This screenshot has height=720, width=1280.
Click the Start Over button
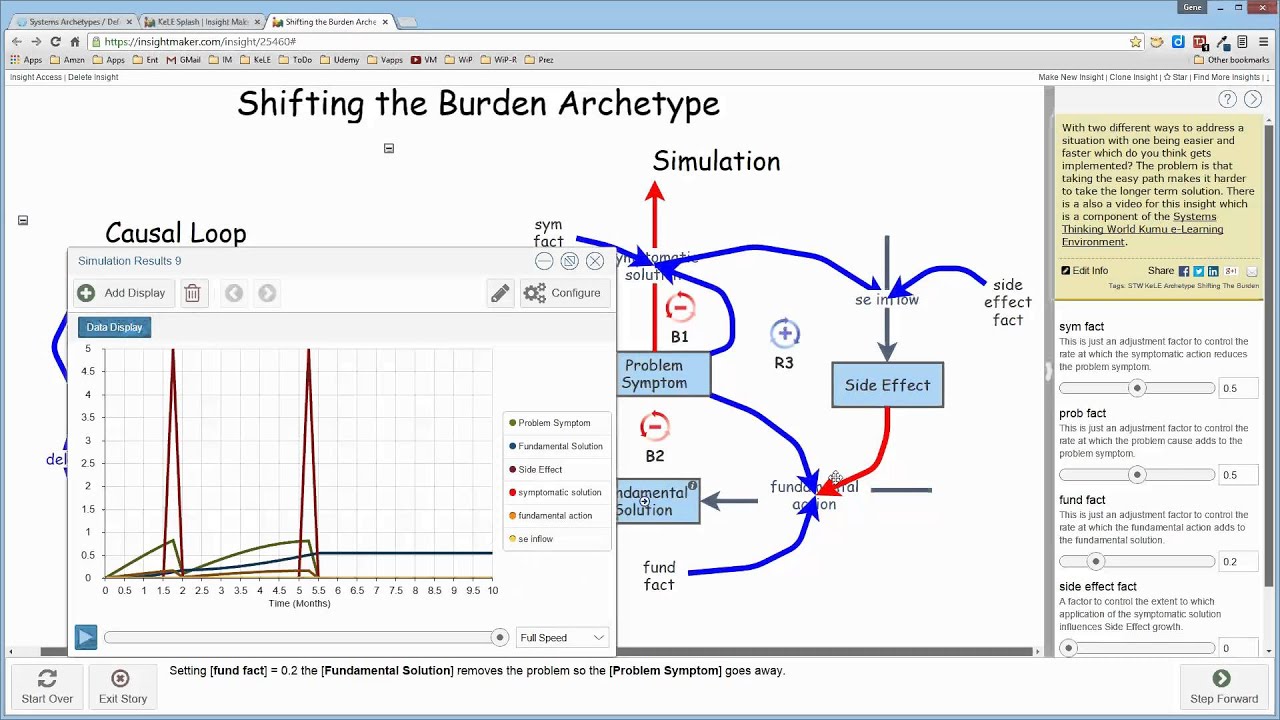47,687
